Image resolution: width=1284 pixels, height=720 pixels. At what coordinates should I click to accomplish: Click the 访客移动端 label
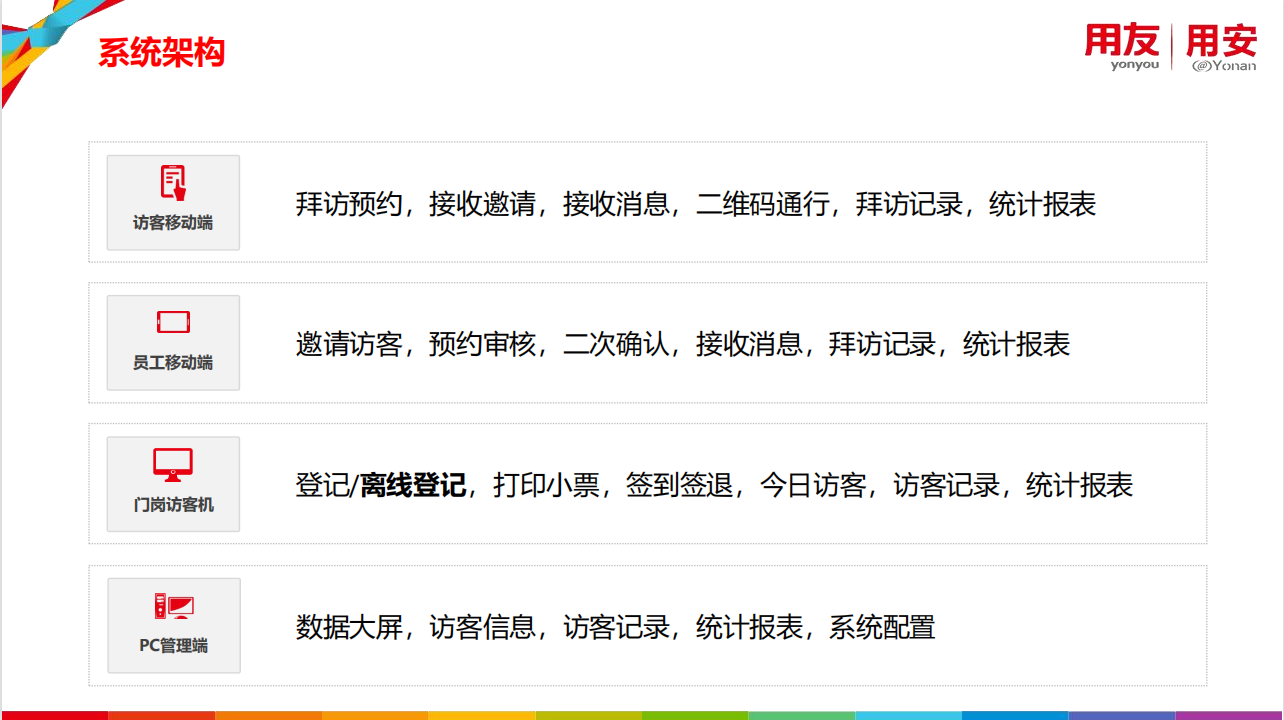point(173,223)
